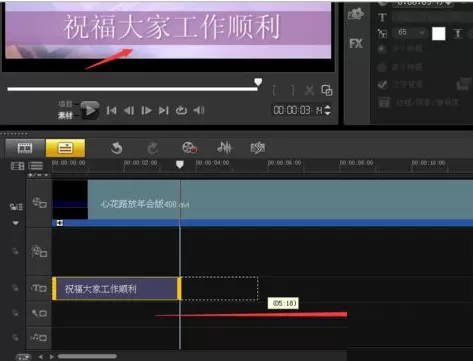Open the font face dropdown field

click(x=432, y=17)
